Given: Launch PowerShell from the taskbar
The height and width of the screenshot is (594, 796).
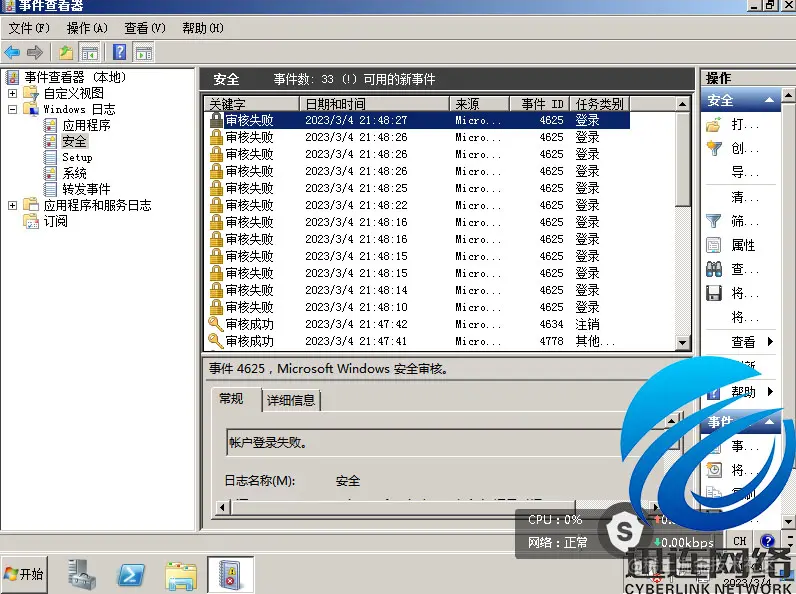Looking at the screenshot, I should point(131,575).
